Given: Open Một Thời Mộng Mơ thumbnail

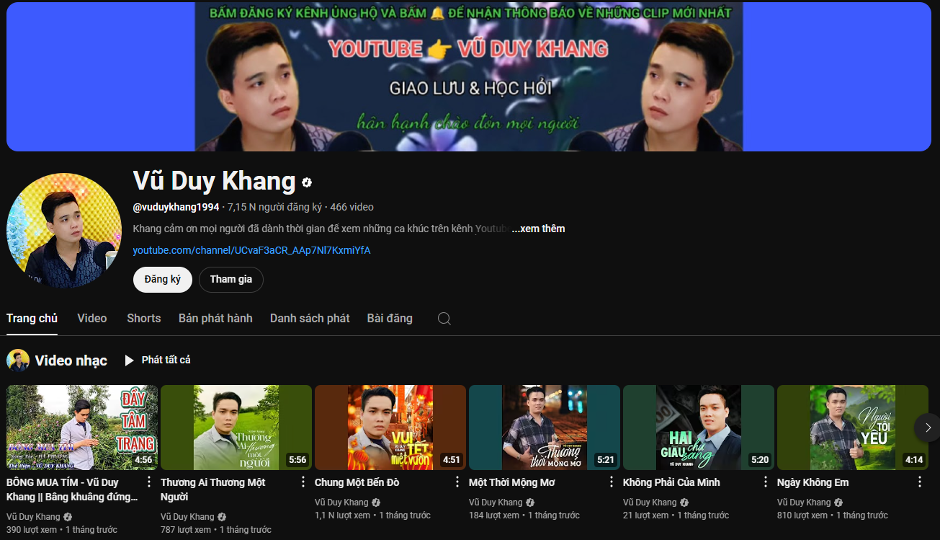Looking at the screenshot, I should pyautogui.click(x=544, y=428).
